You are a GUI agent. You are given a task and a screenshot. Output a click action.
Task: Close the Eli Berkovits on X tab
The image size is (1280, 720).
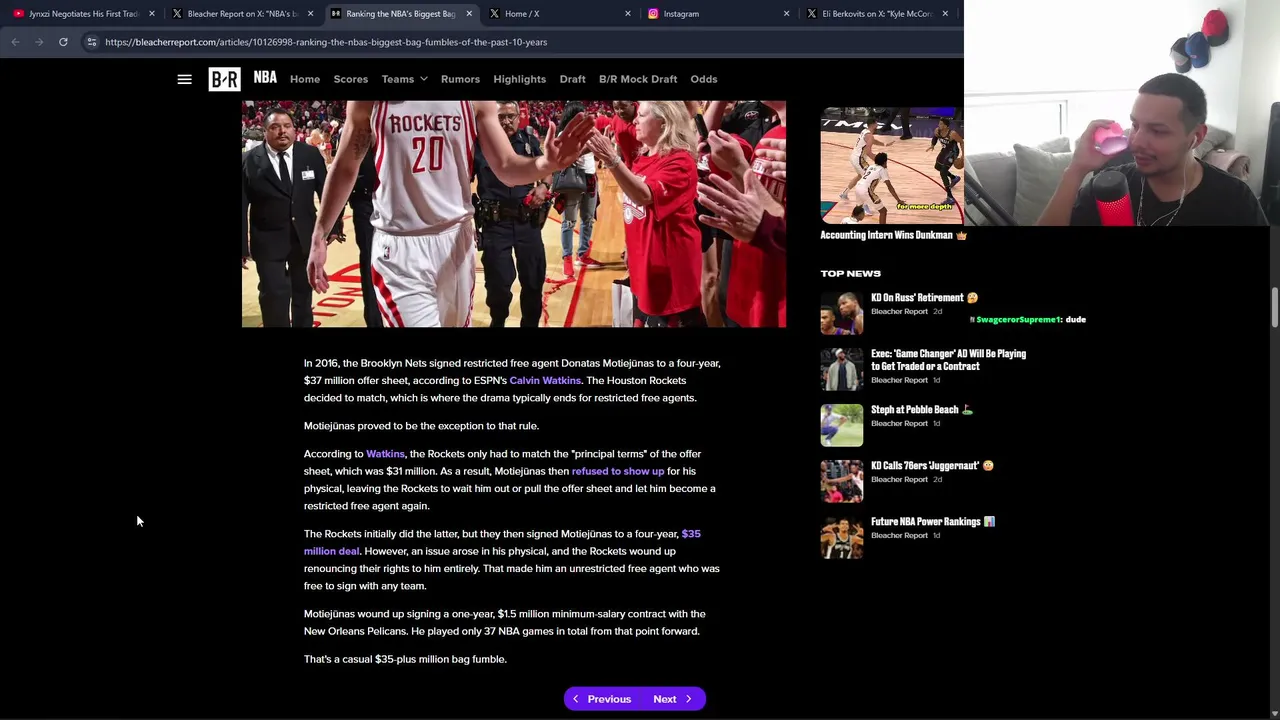944,14
